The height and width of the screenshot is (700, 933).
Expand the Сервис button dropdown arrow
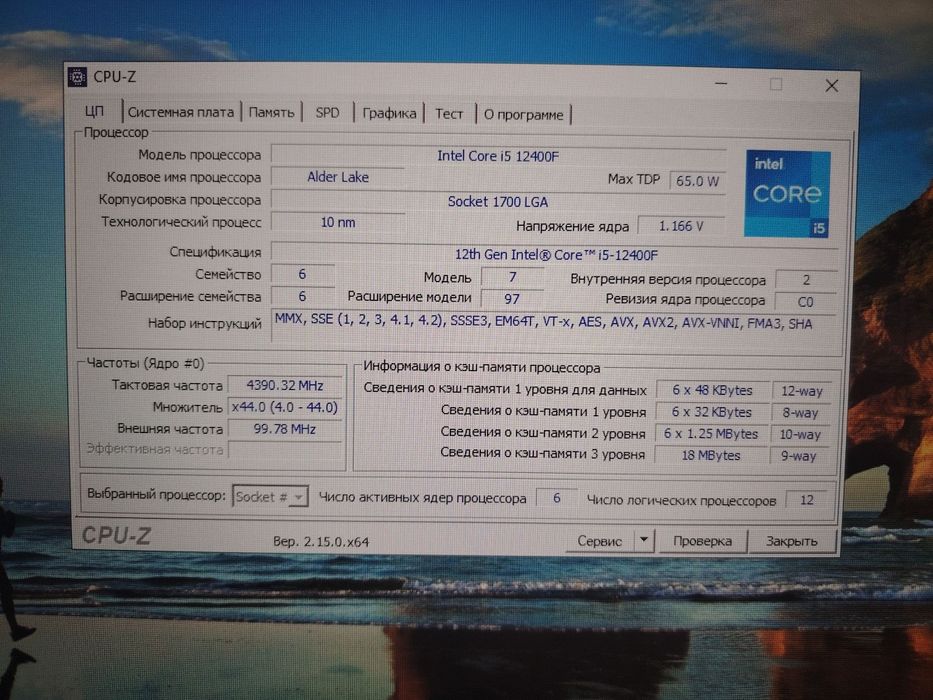pyautogui.click(x=644, y=540)
